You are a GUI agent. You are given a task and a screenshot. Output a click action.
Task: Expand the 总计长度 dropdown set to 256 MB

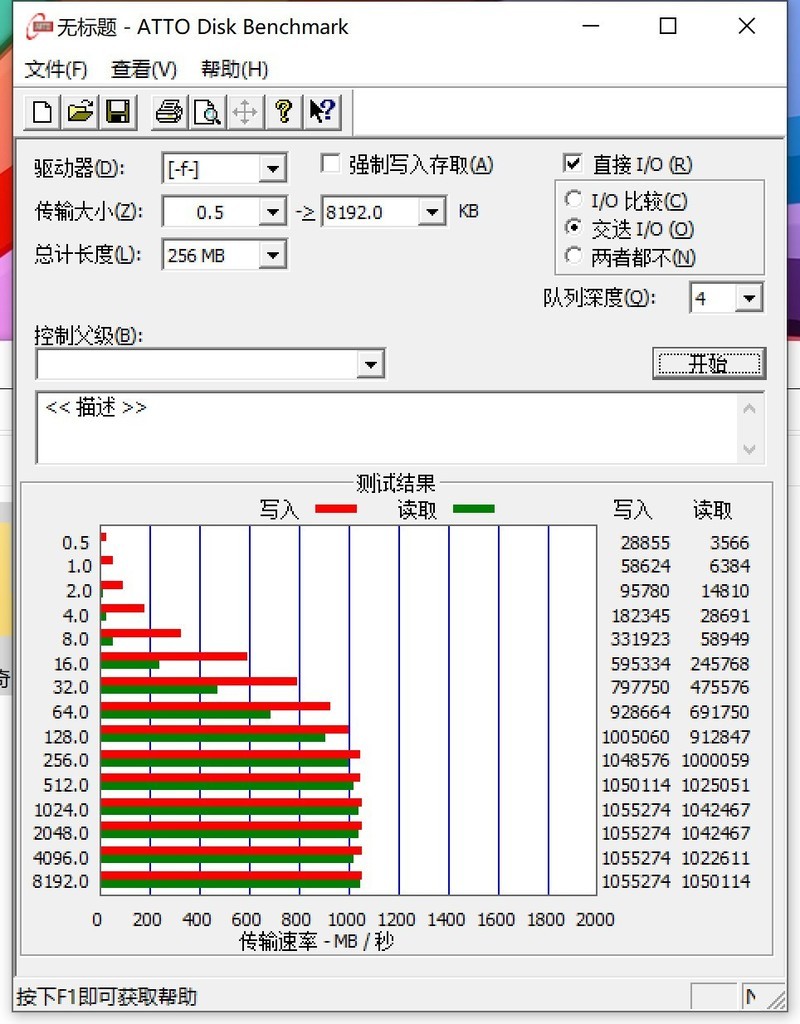pyautogui.click(x=272, y=255)
